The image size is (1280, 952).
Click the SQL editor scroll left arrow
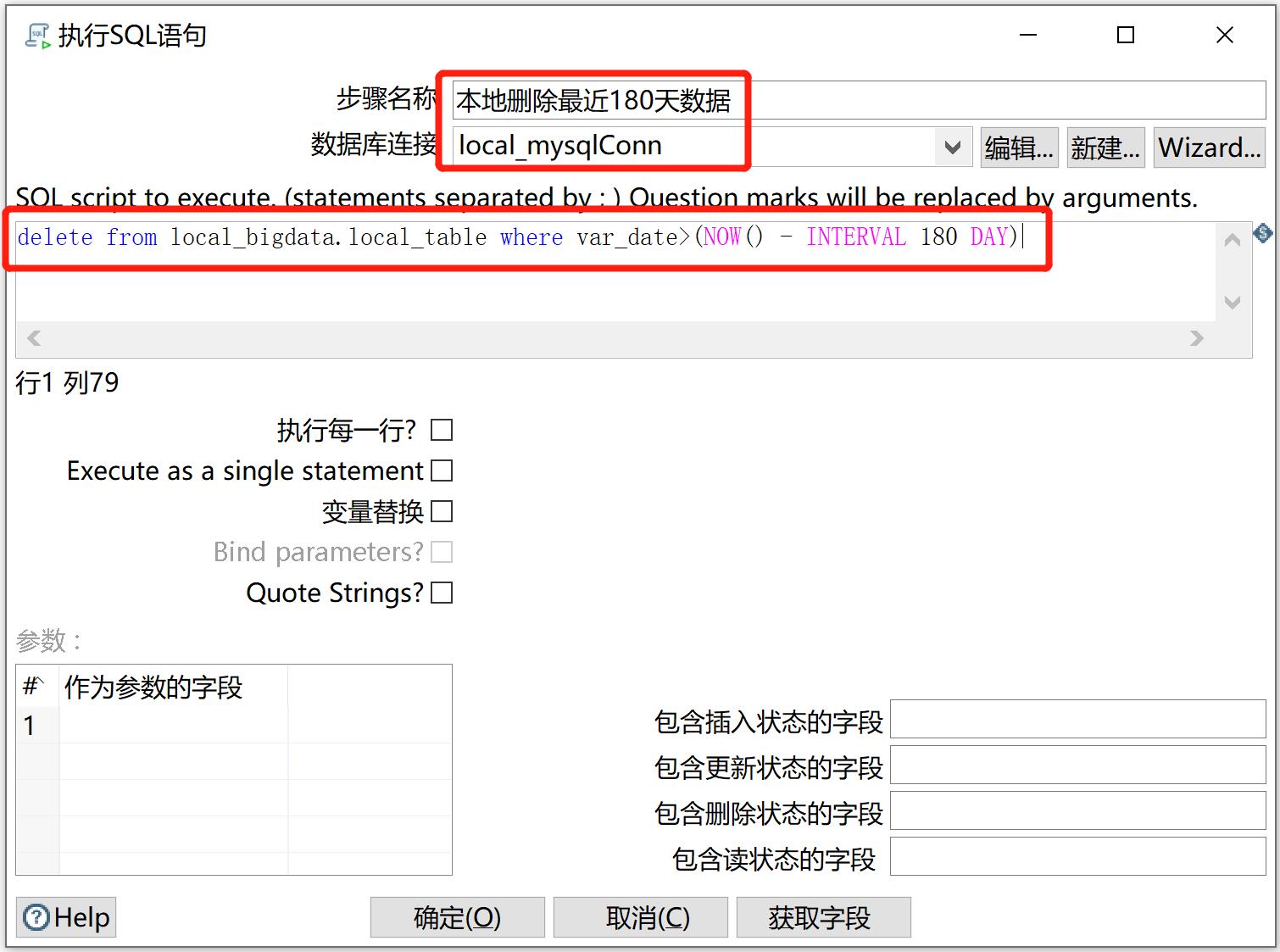coord(34,338)
